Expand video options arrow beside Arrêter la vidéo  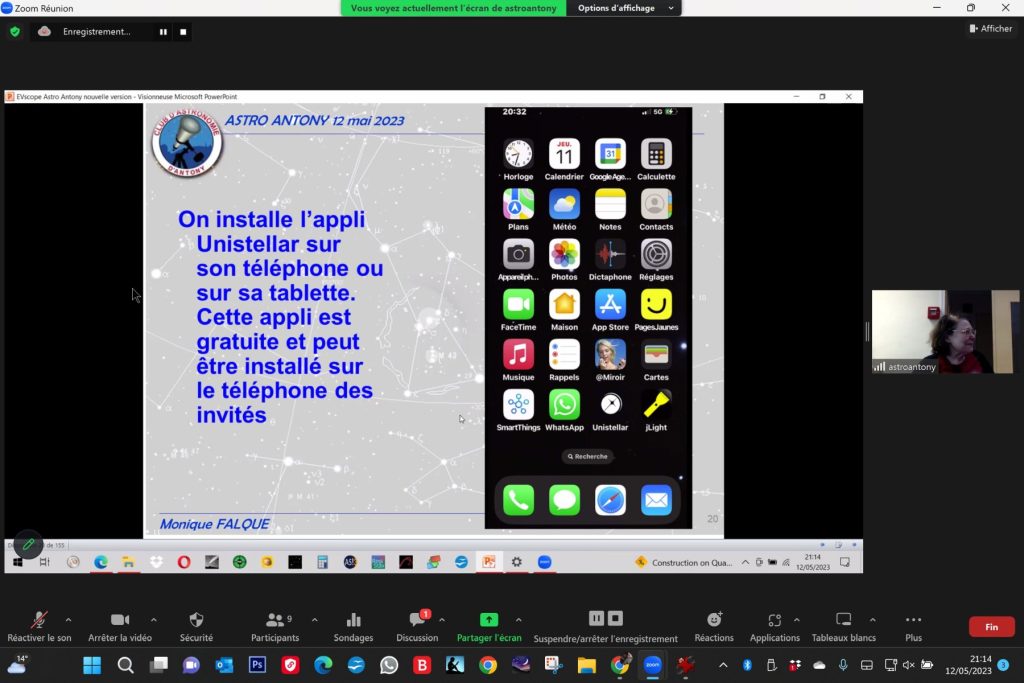(x=153, y=620)
